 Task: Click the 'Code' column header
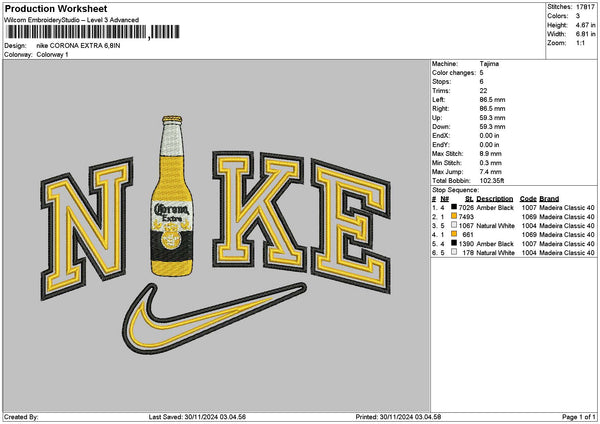[x=528, y=199]
